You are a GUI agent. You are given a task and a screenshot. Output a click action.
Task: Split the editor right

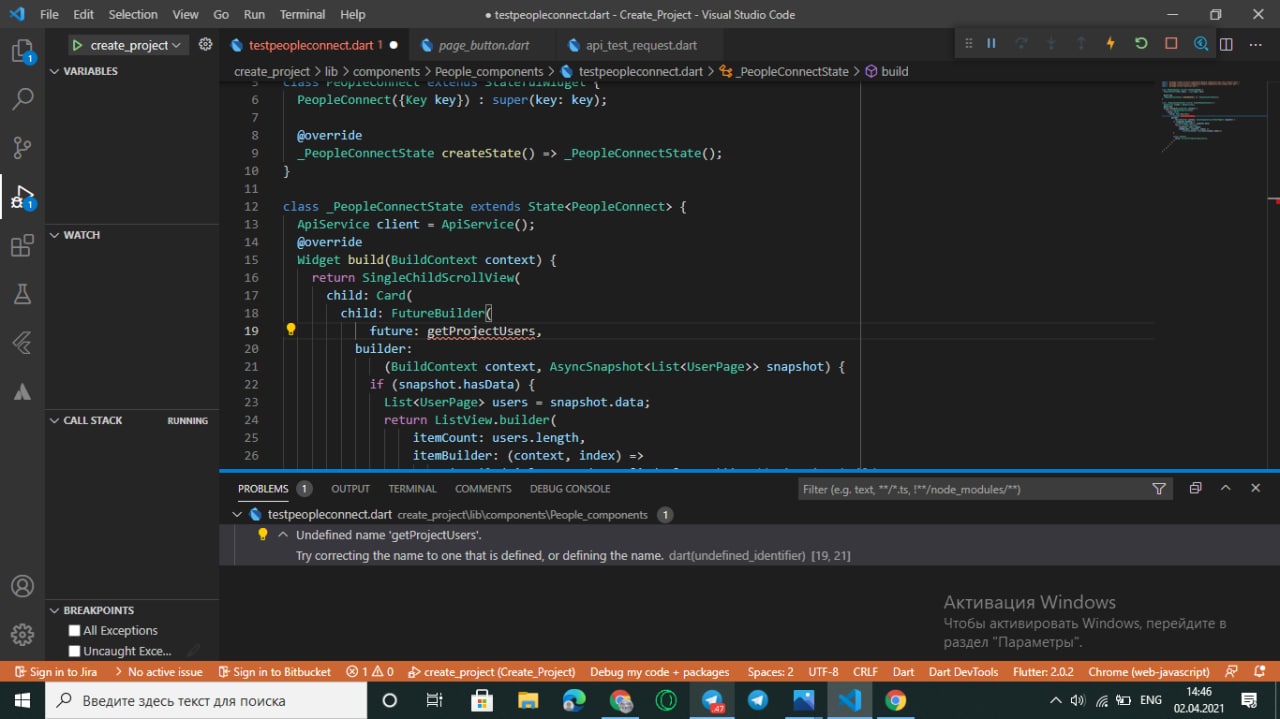pos(1227,44)
